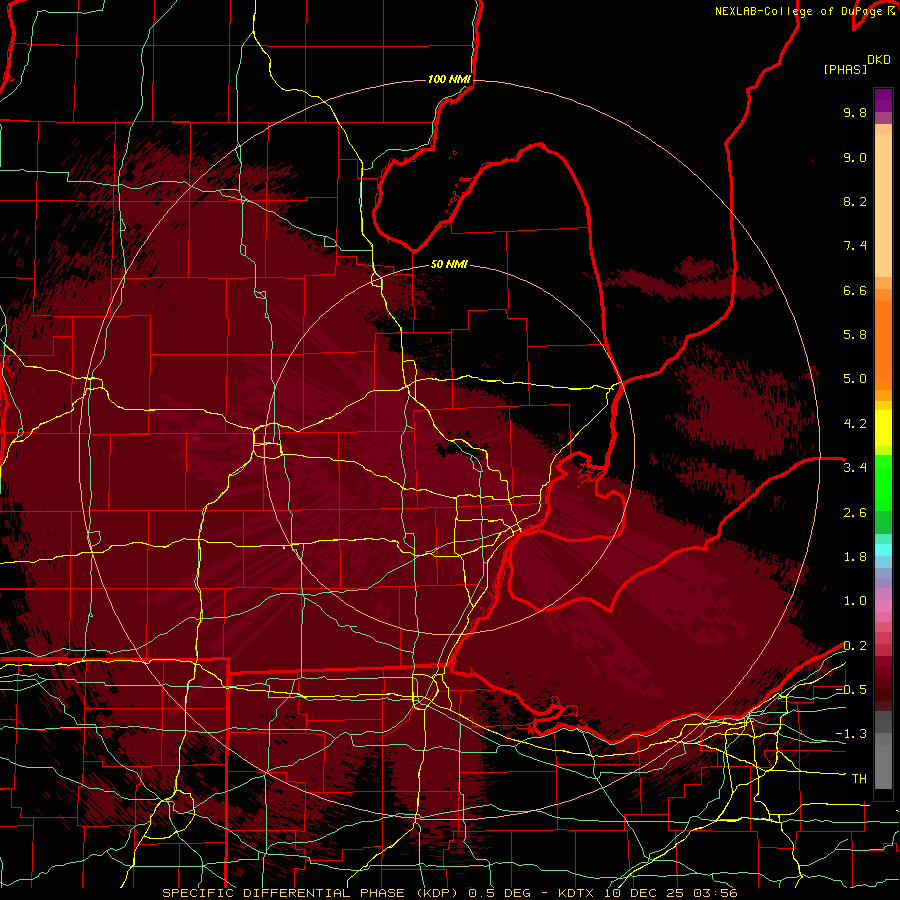The width and height of the screenshot is (900, 900).
Task: Click the TH threshold label on the legend
Action: (x=859, y=779)
